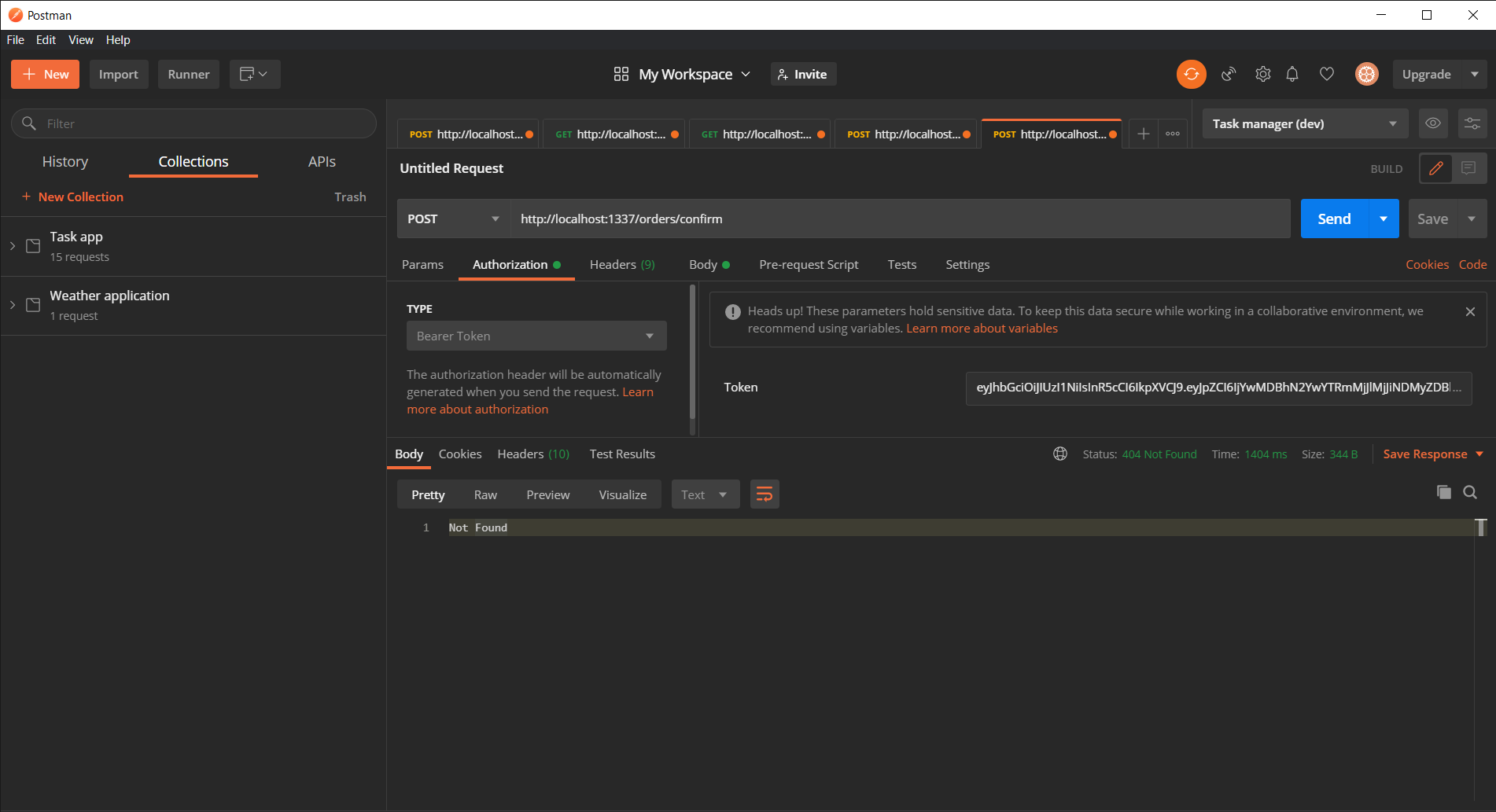This screenshot has height=812, width=1496.
Task: Click the capture requests satellite icon
Action: click(x=1229, y=74)
